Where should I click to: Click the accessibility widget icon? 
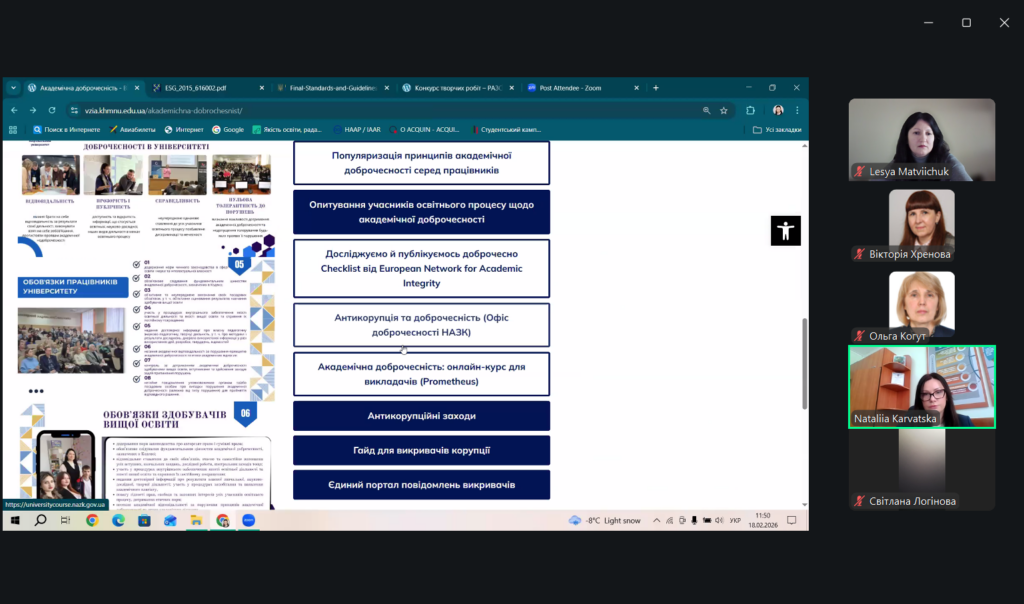(786, 230)
